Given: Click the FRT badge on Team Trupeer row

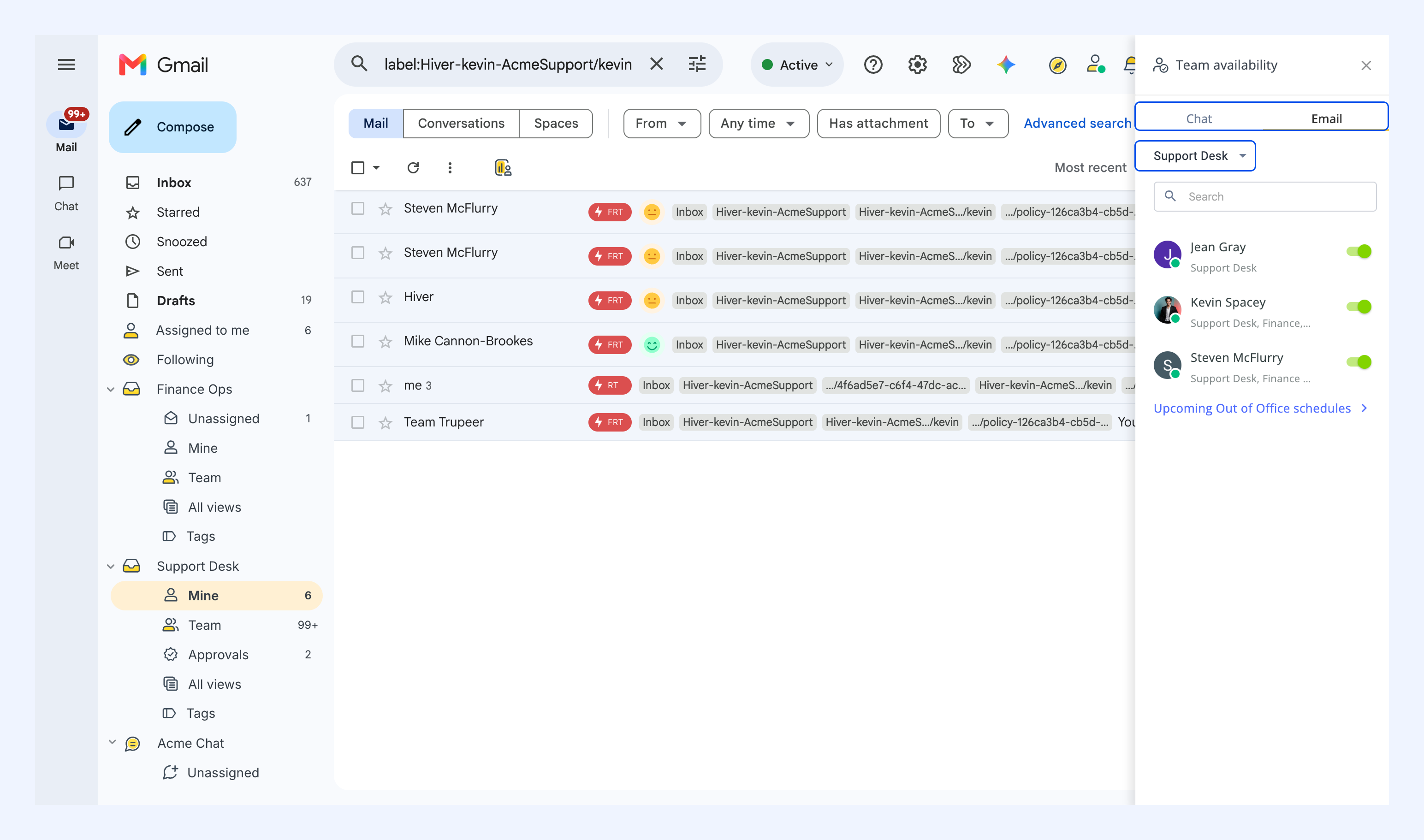Looking at the screenshot, I should pyautogui.click(x=609, y=422).
